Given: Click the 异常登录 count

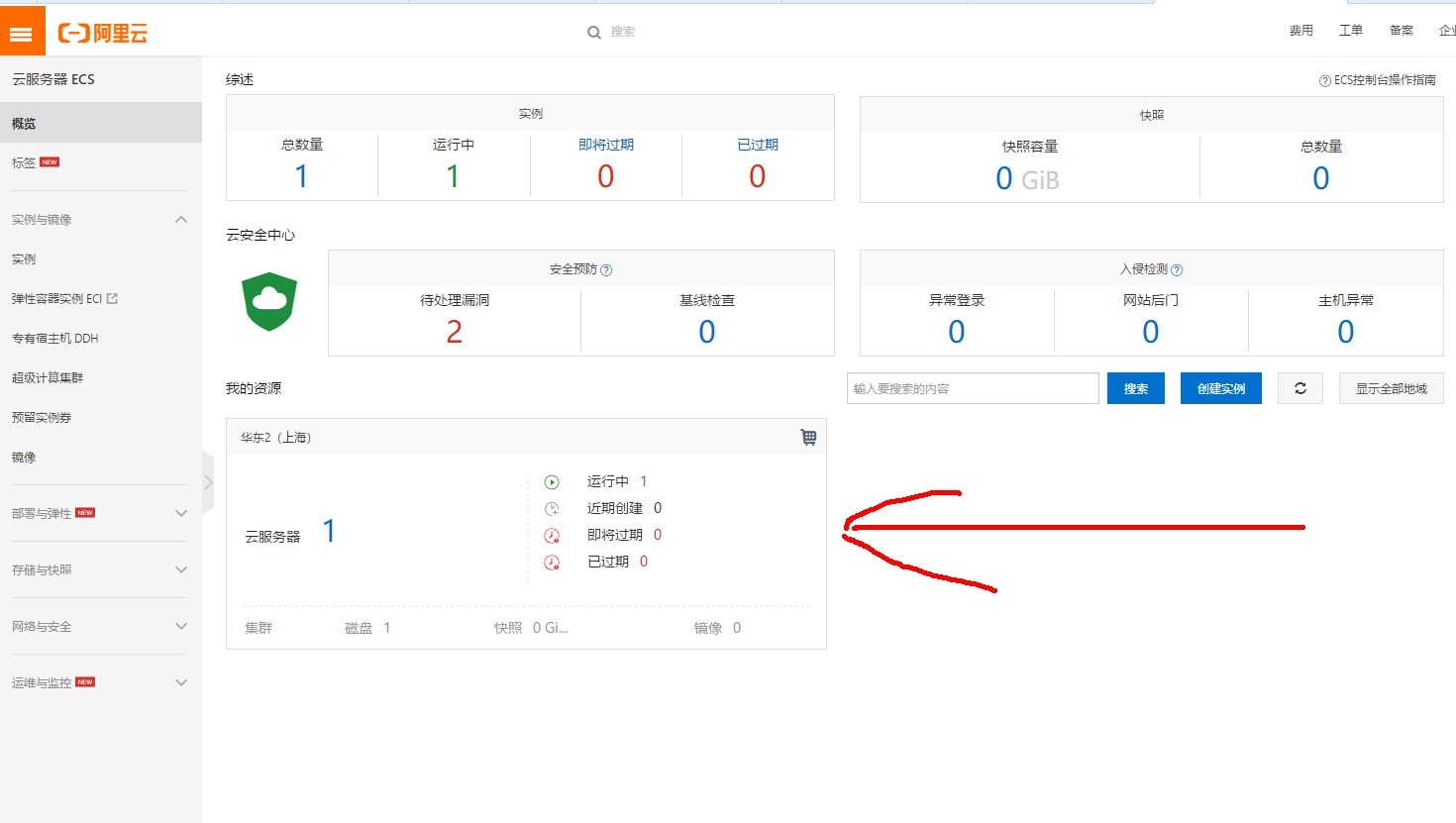Looking at the screenshot, I should point(957,332).
